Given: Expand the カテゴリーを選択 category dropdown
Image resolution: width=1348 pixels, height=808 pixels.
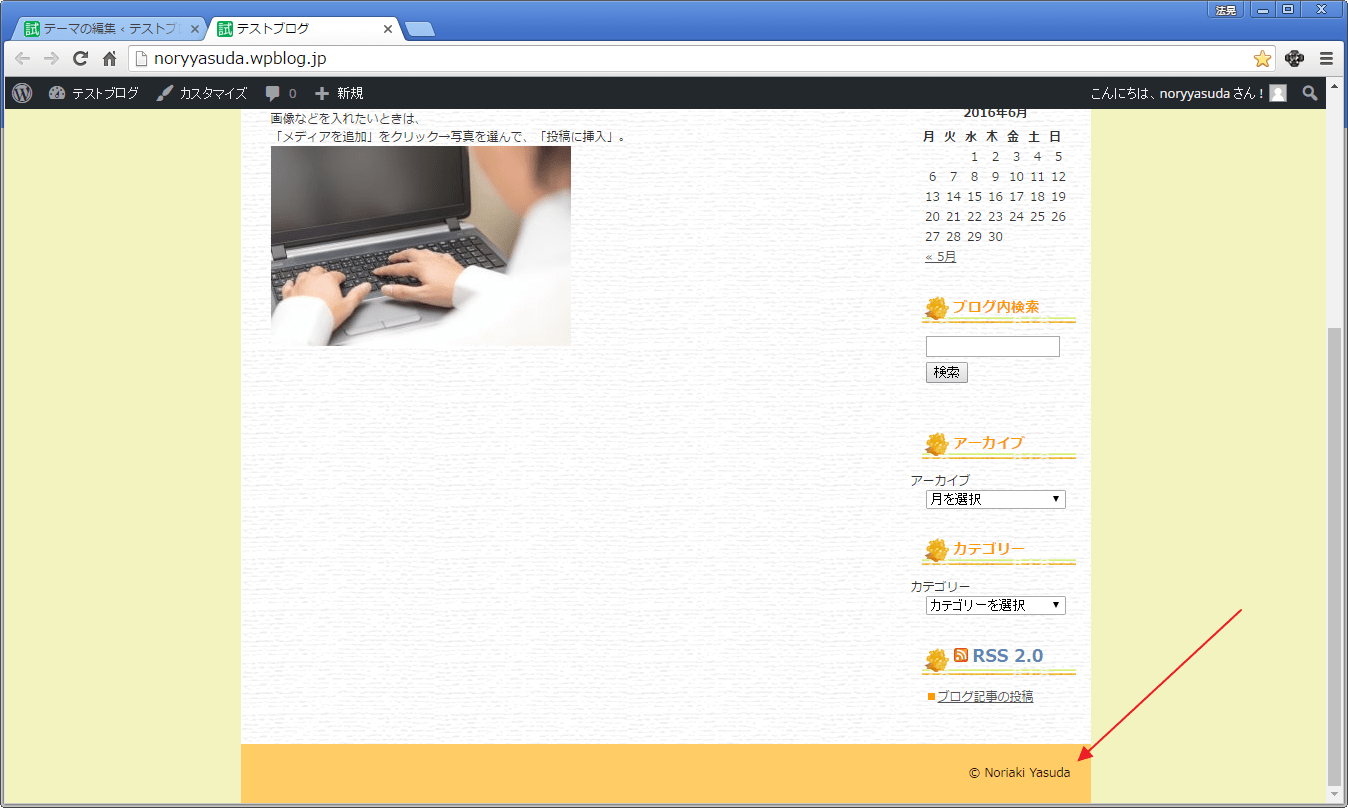Looking at the screenshot, I should point(995,605).
